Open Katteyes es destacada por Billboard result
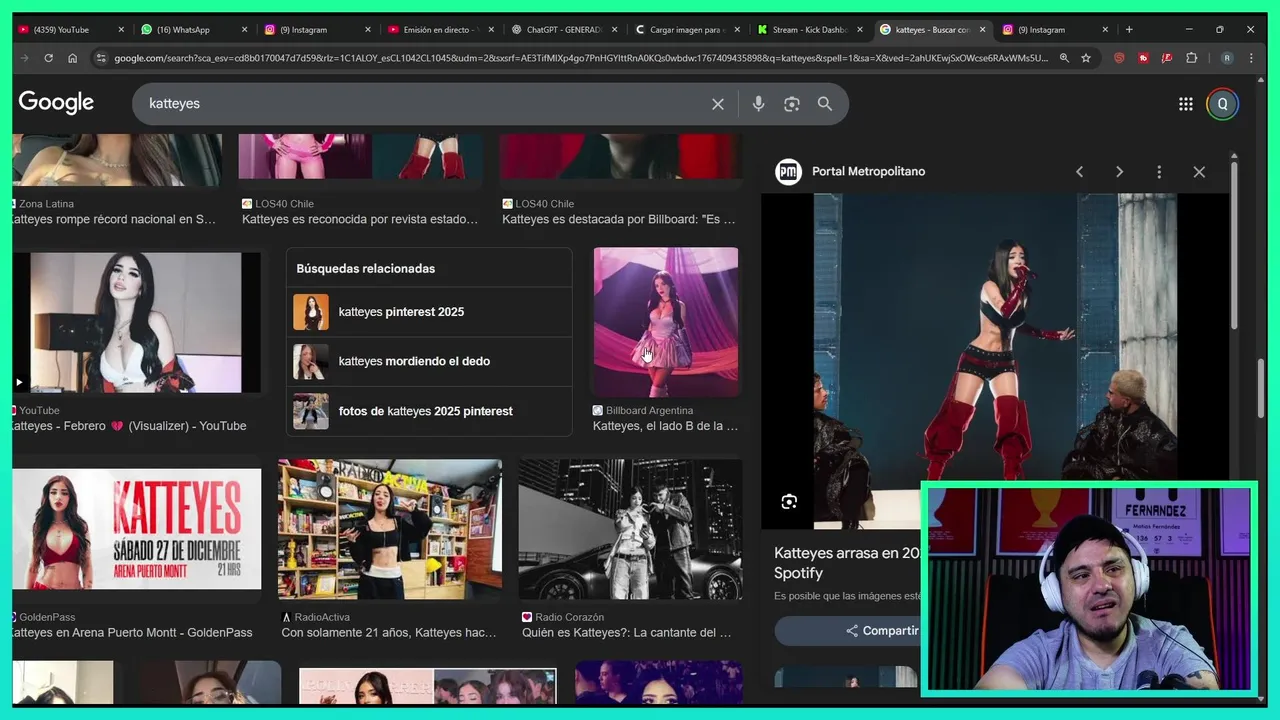Viewport: 1280px width, 720px height. tap(618, 219)
